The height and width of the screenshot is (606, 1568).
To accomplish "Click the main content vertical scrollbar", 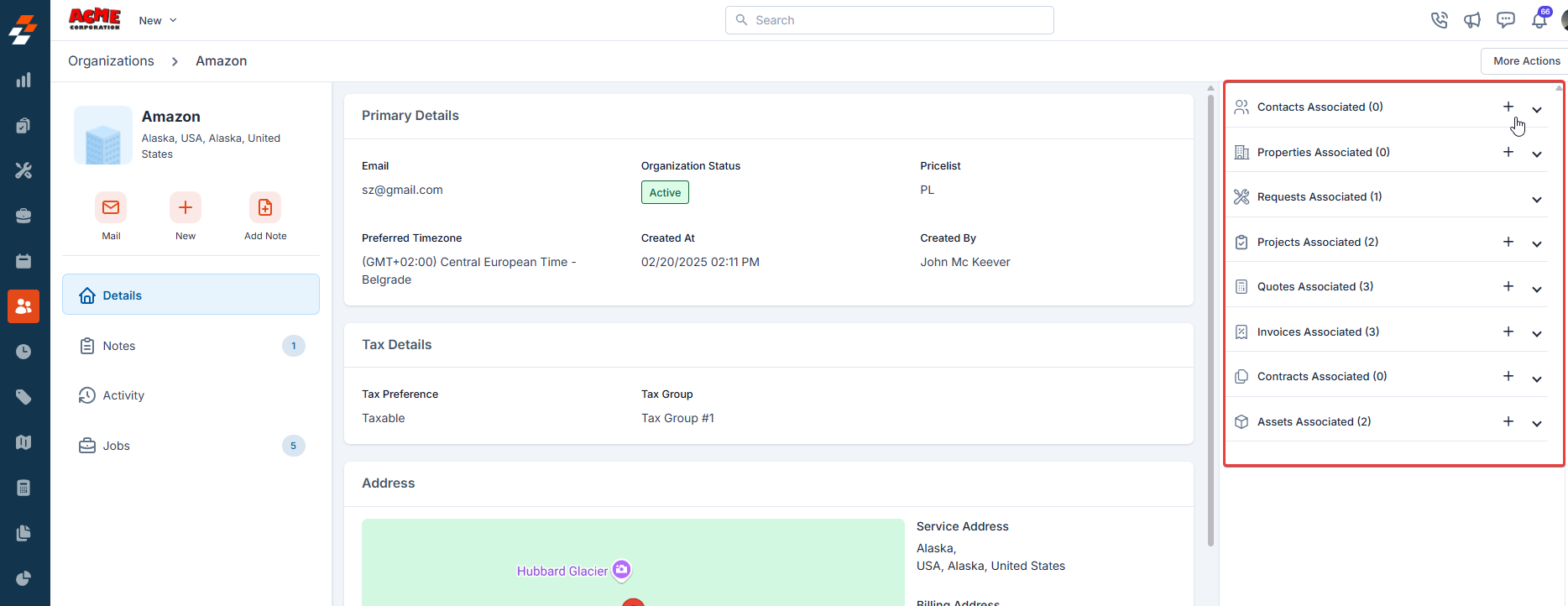I will pyautogui.click(x=1210, y=319).
